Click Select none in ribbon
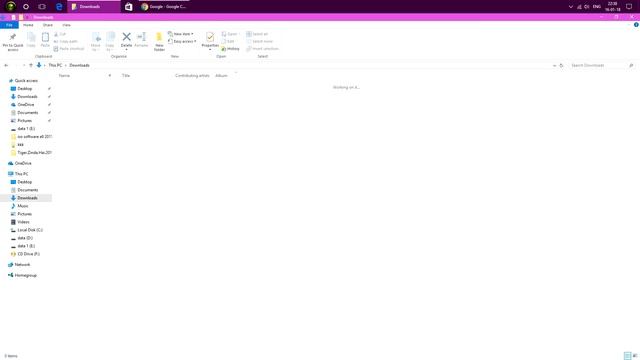The width and height of the screenshot is (640, 360). pos(260,41)
